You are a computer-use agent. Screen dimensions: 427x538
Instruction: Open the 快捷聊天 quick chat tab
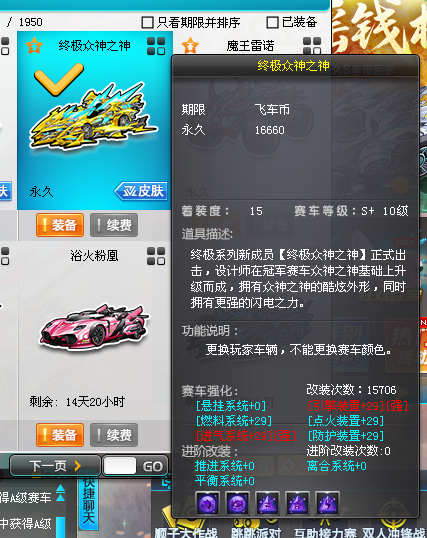pyautogui.click(x=89, y=502)
